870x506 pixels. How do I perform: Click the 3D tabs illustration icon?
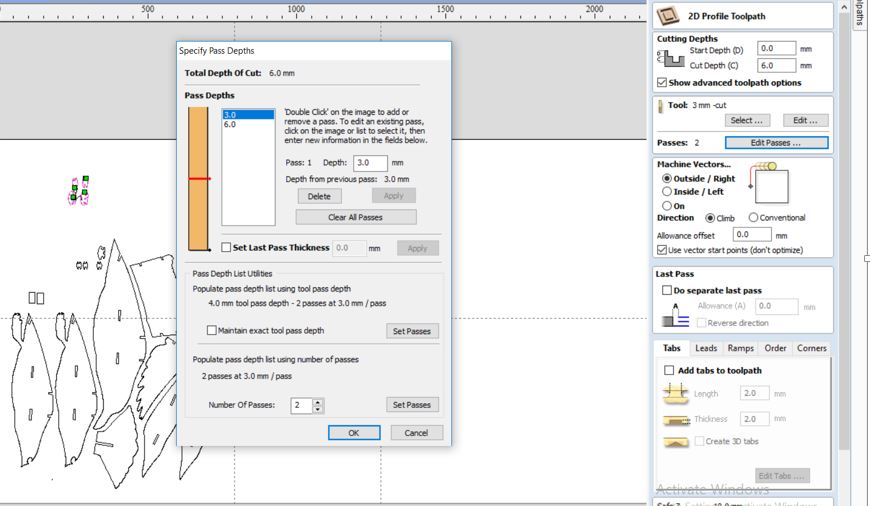pyautogui.click(x=675, y=442)
